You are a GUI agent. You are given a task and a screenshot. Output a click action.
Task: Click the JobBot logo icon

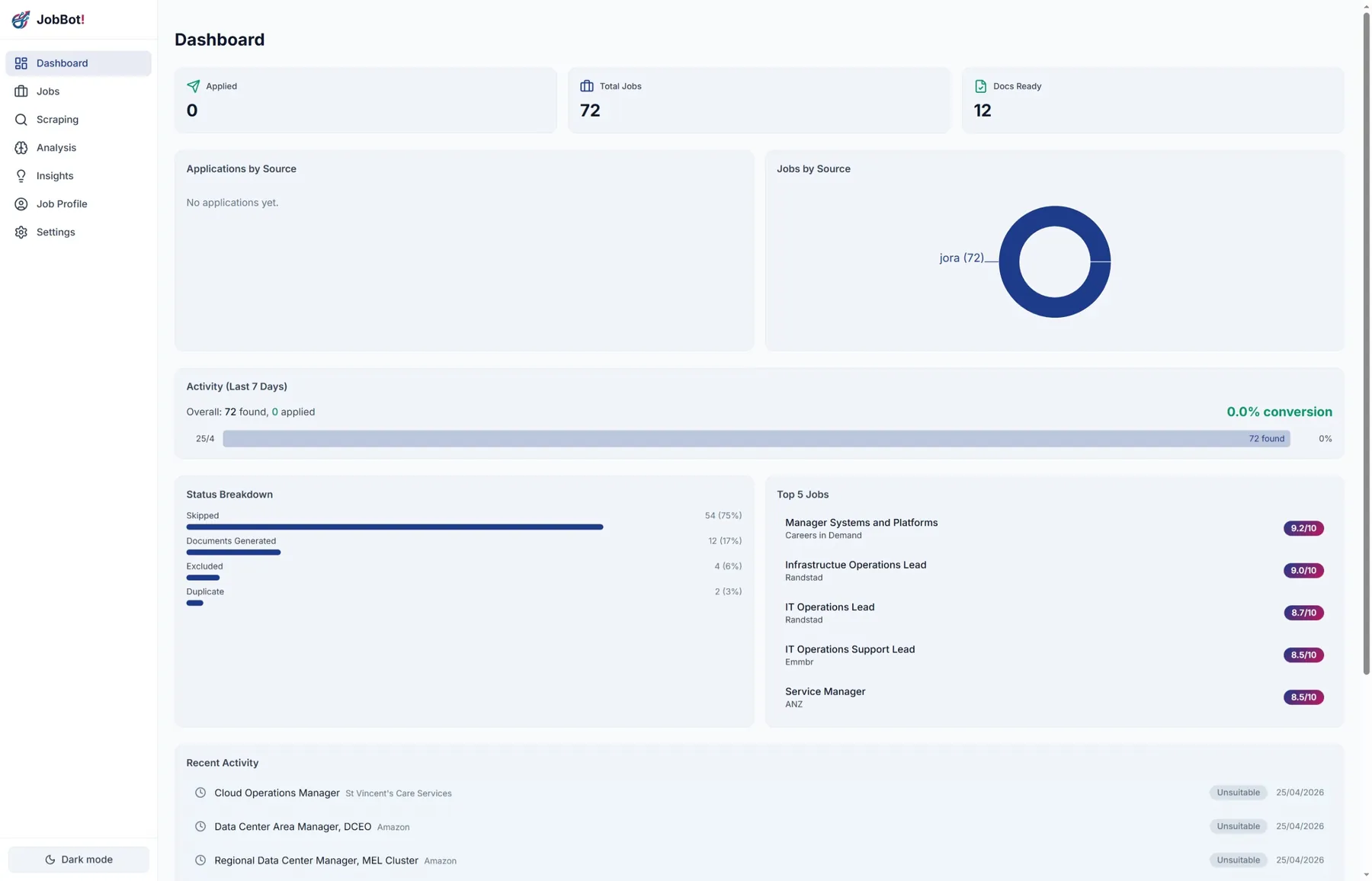(x=21, y=20)
